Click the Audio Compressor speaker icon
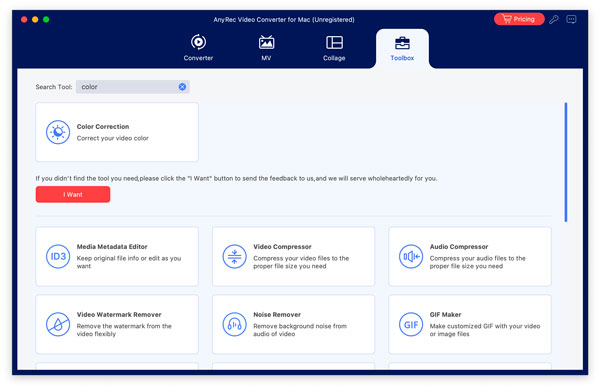Viewport: 600px width, 389px height. click(x=411, y=256)
